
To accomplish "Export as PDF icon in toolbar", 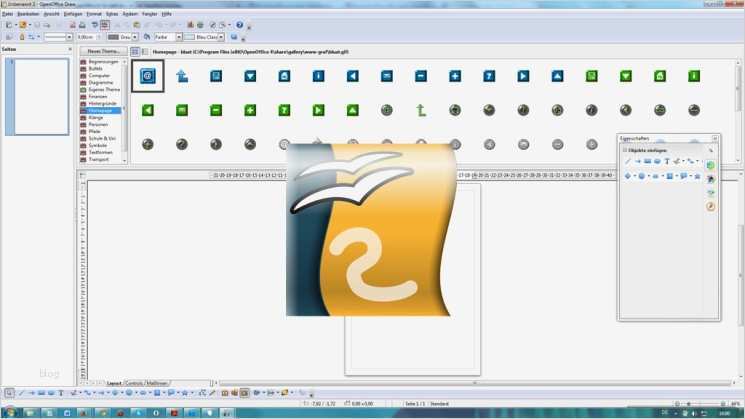I will click(73, 25).
